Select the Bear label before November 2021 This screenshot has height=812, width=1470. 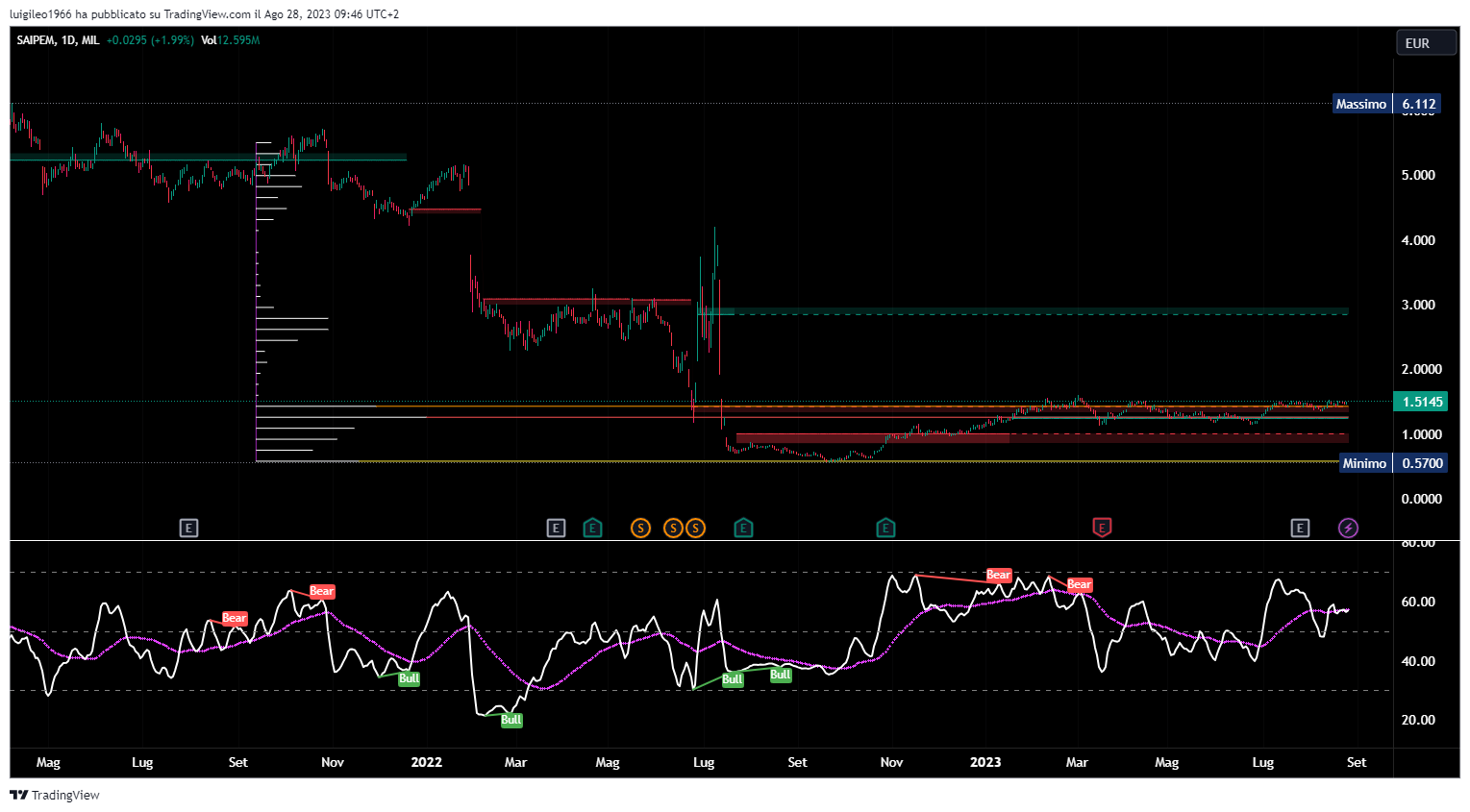click(322, 591)
